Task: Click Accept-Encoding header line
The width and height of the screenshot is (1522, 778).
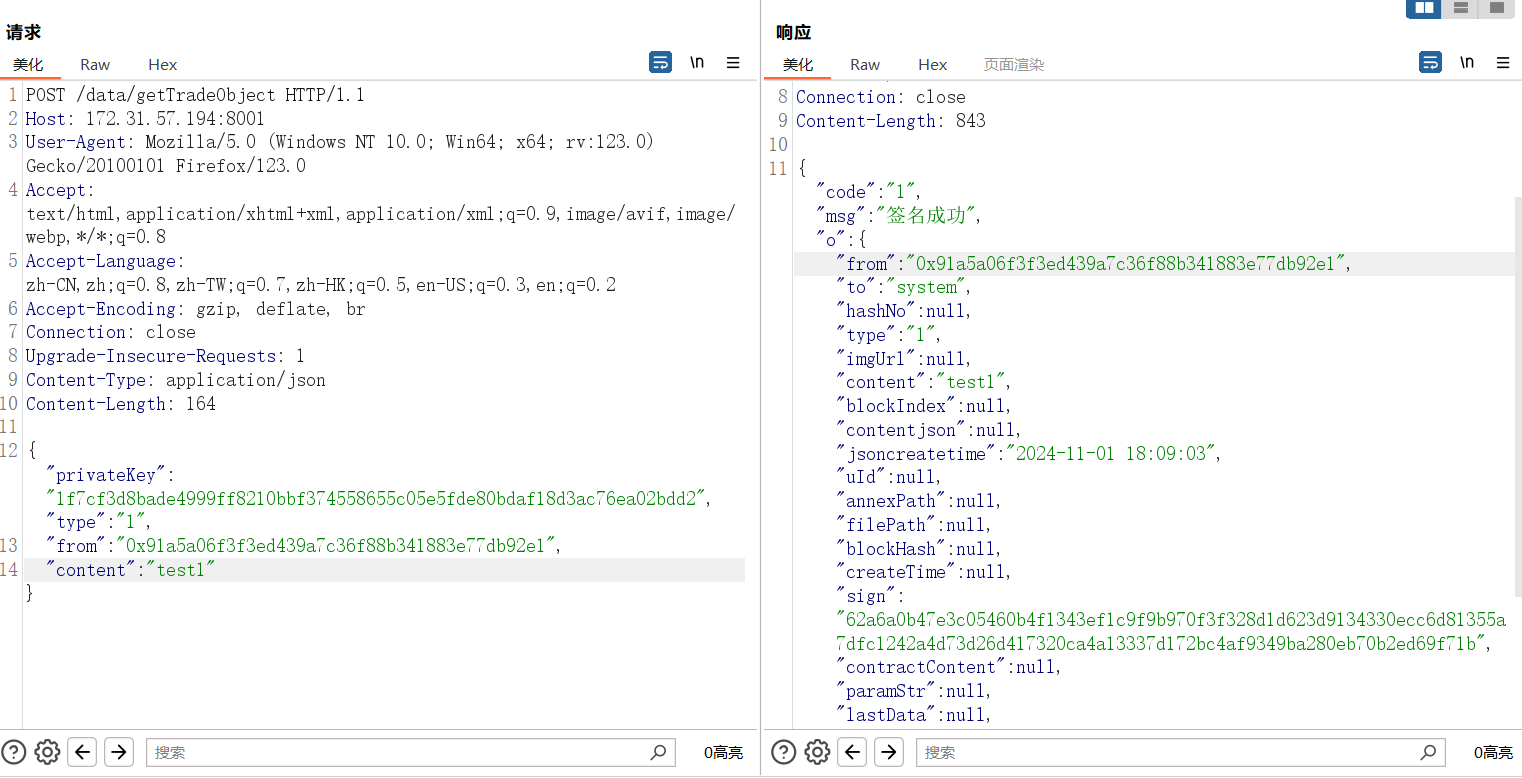Action: pyautogui.click(x=196, y=309)
